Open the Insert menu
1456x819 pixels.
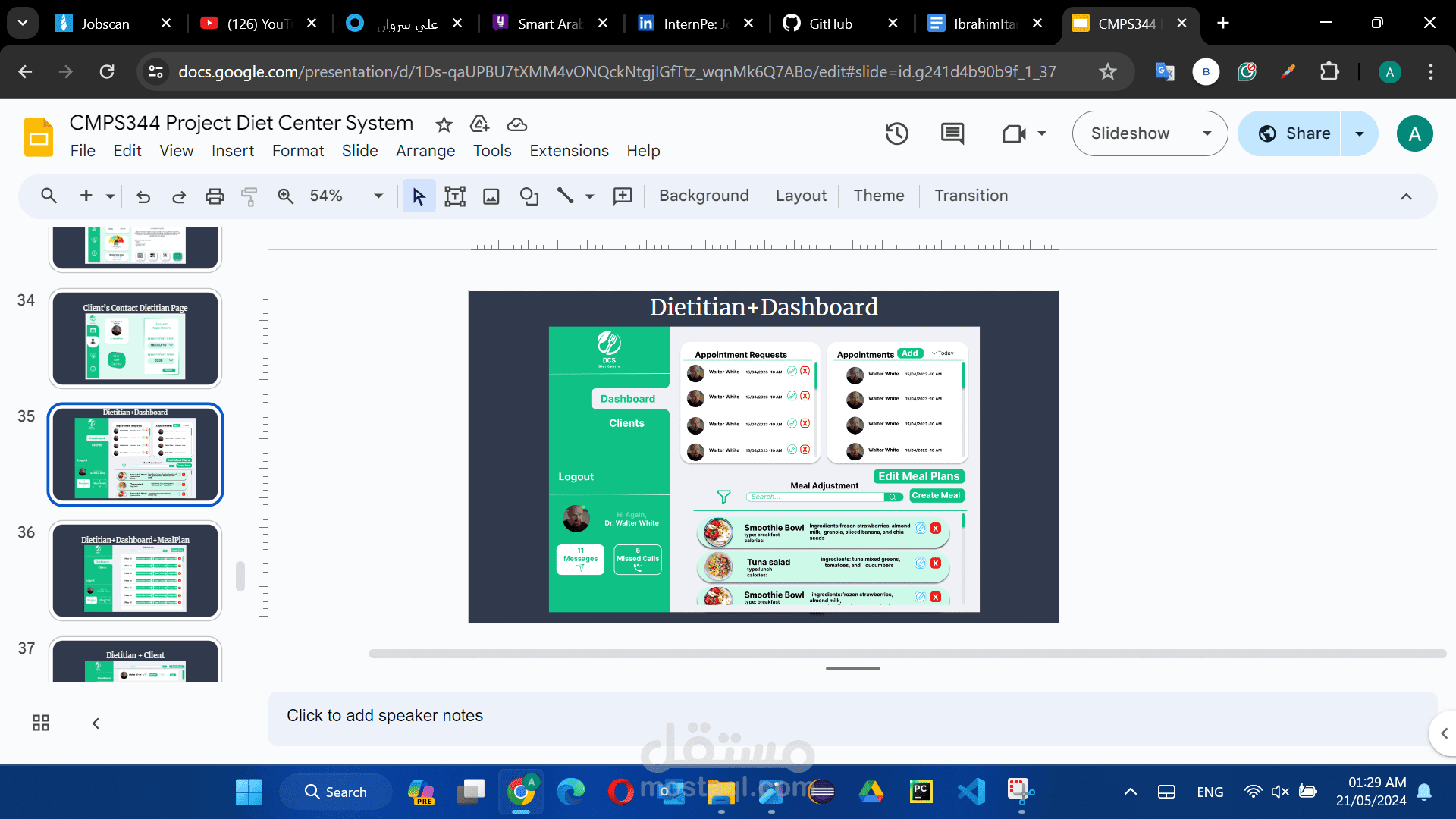pos(233,151)
